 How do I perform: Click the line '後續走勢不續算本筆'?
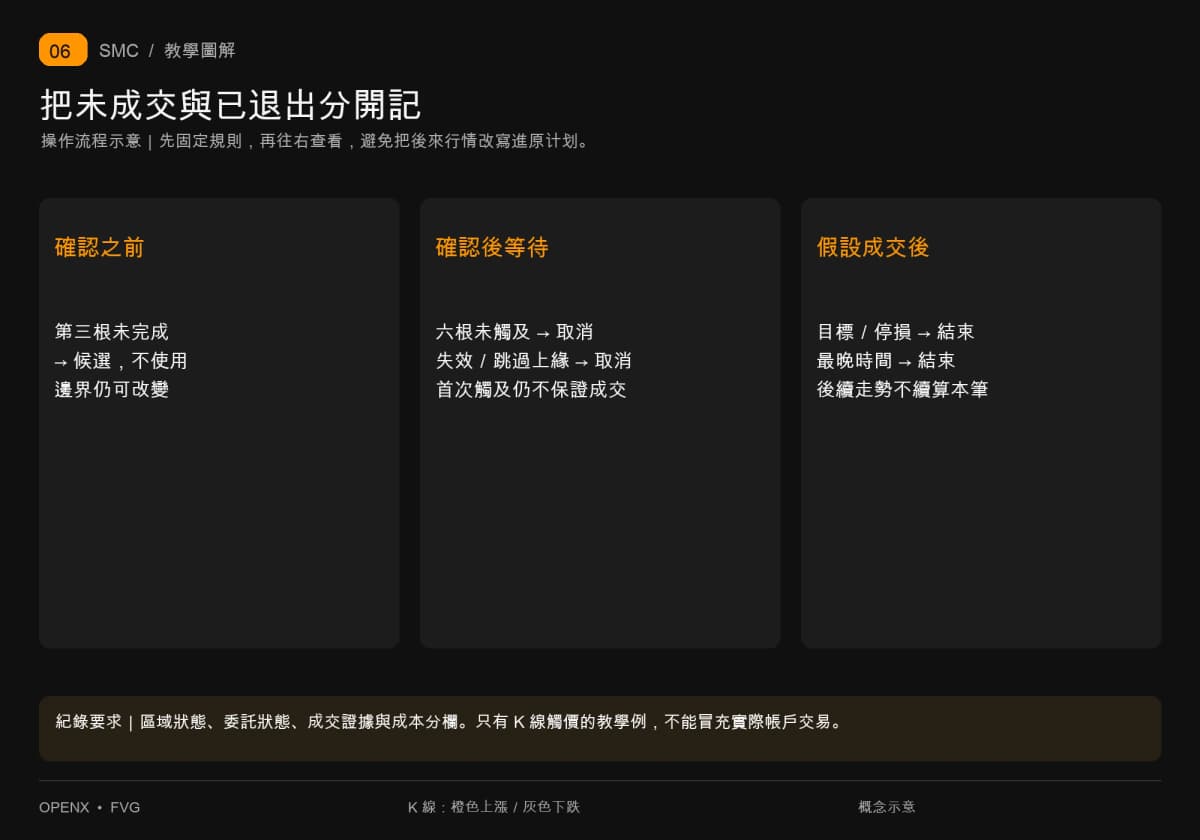click(903, 390)
